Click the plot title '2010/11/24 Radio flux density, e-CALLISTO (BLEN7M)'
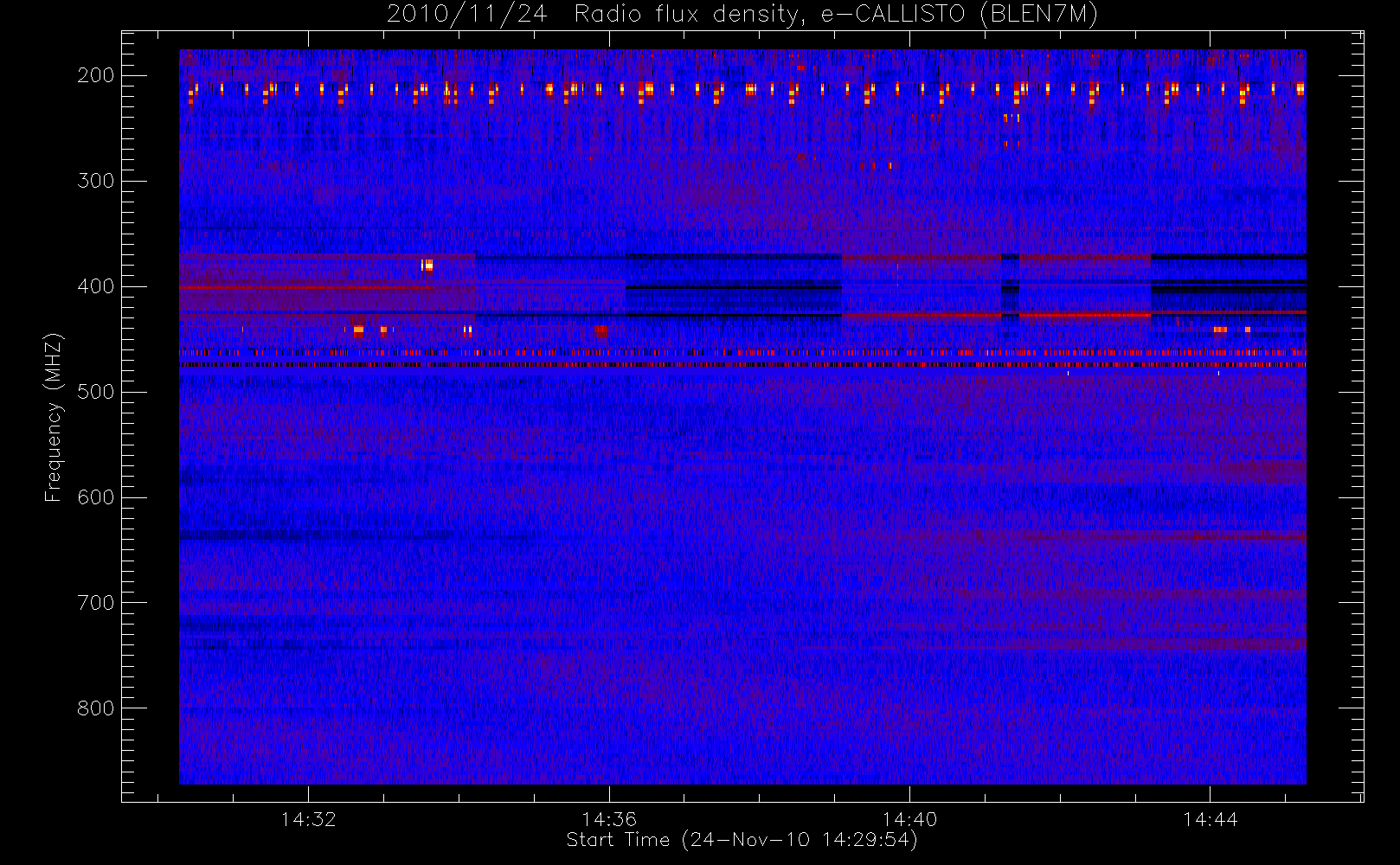This screenshot has width=1400, height=865. (742, 15)
